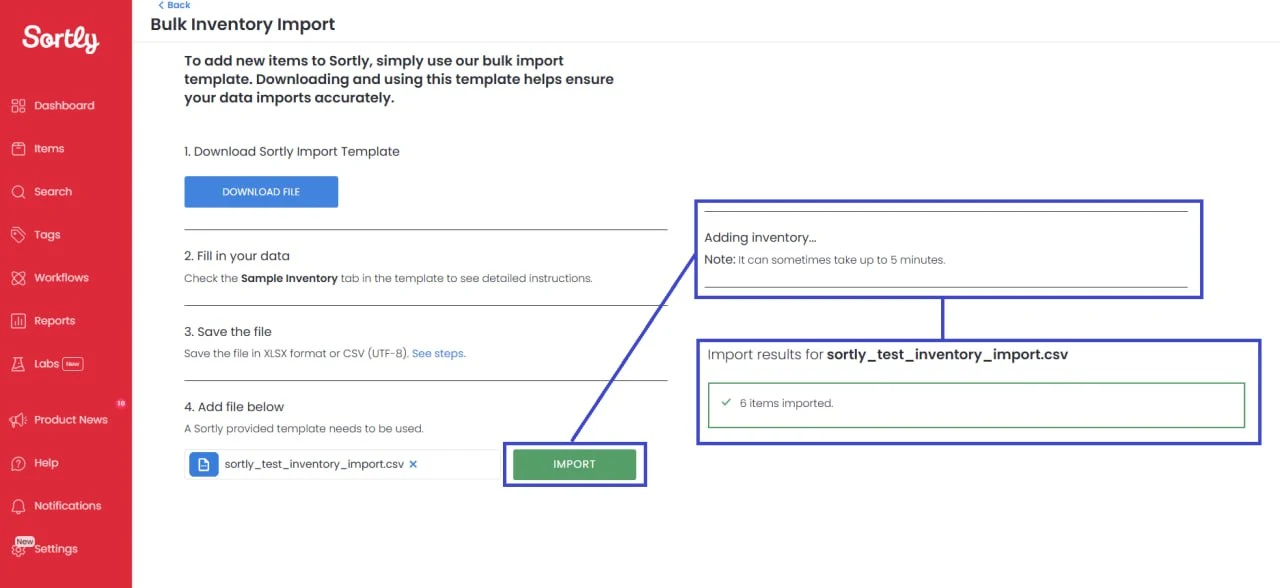The image size is (1280, 588).
Task: Click the Workflows icon
Action: (x=18, y=278)
